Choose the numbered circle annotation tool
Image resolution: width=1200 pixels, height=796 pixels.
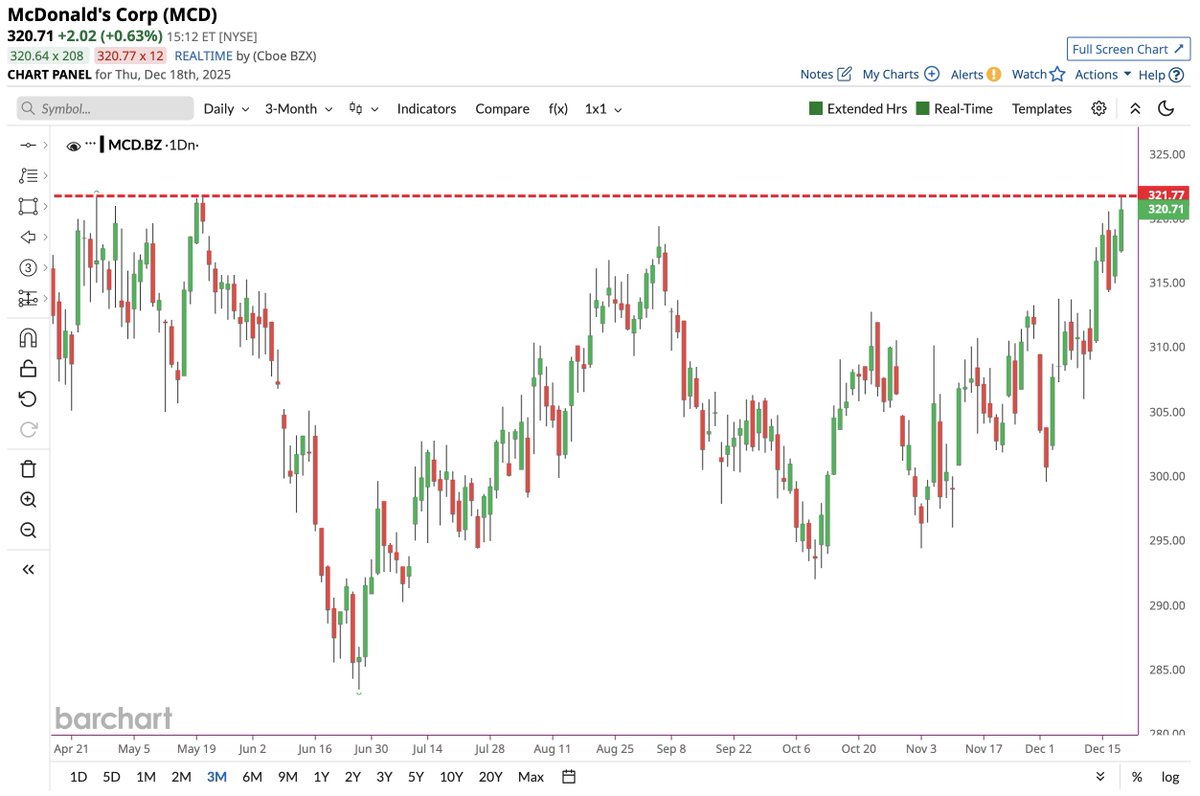point(27,267)
